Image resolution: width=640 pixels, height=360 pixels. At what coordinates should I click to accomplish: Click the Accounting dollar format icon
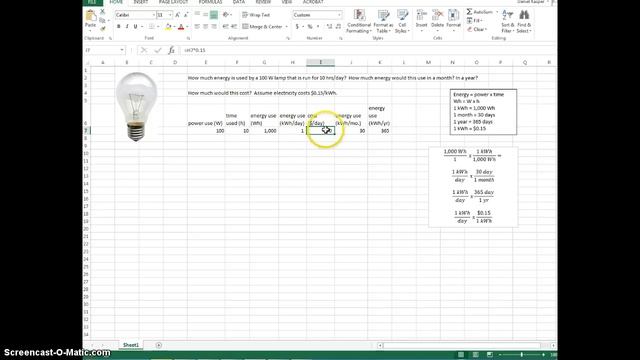pyautogui.click(x=298, y=27)
